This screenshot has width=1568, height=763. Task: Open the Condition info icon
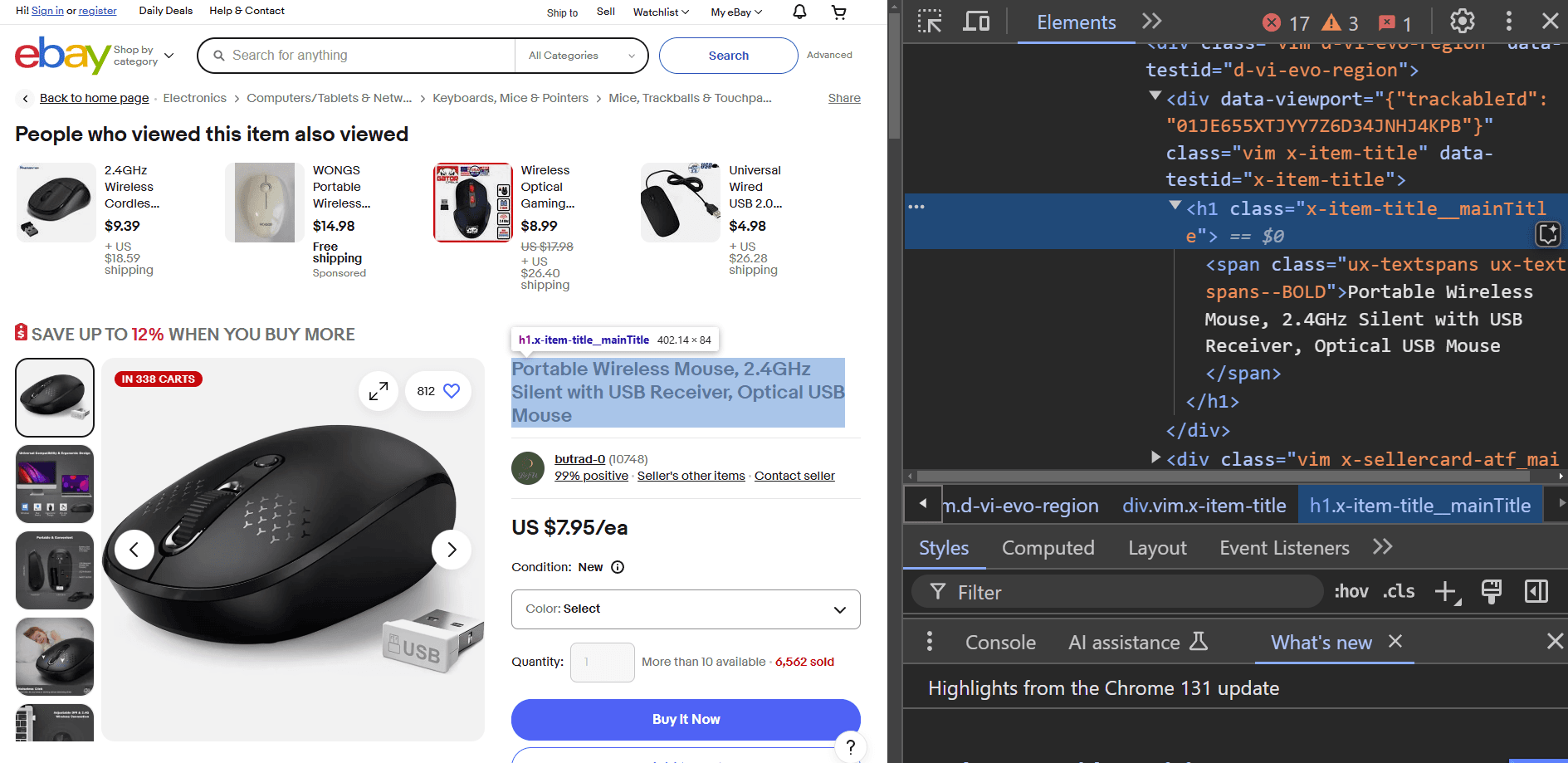[x=618, y=567]
